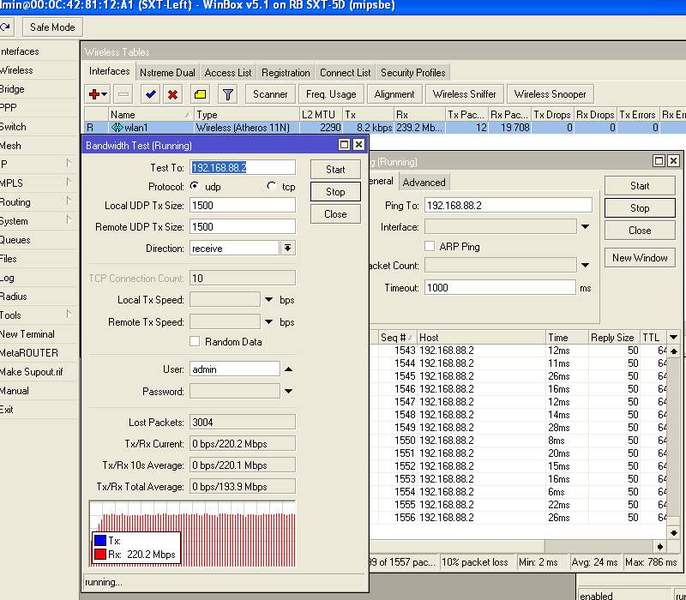The image size is (686, 600).
Task: Click Close in Bandwidth Test window
Action: [335, 214]
